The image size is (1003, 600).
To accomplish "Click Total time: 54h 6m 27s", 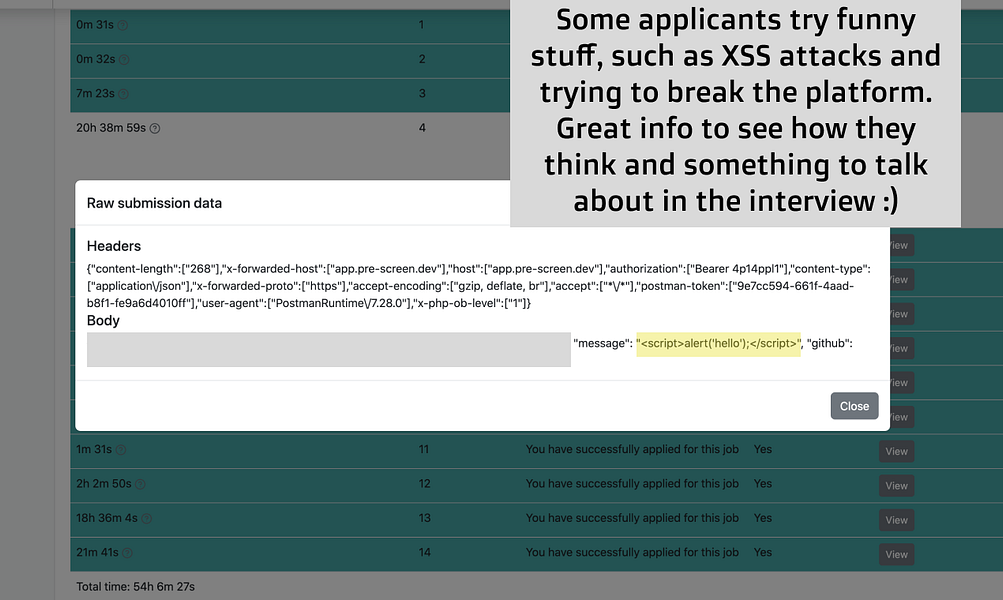I will [x=136, y=587].
